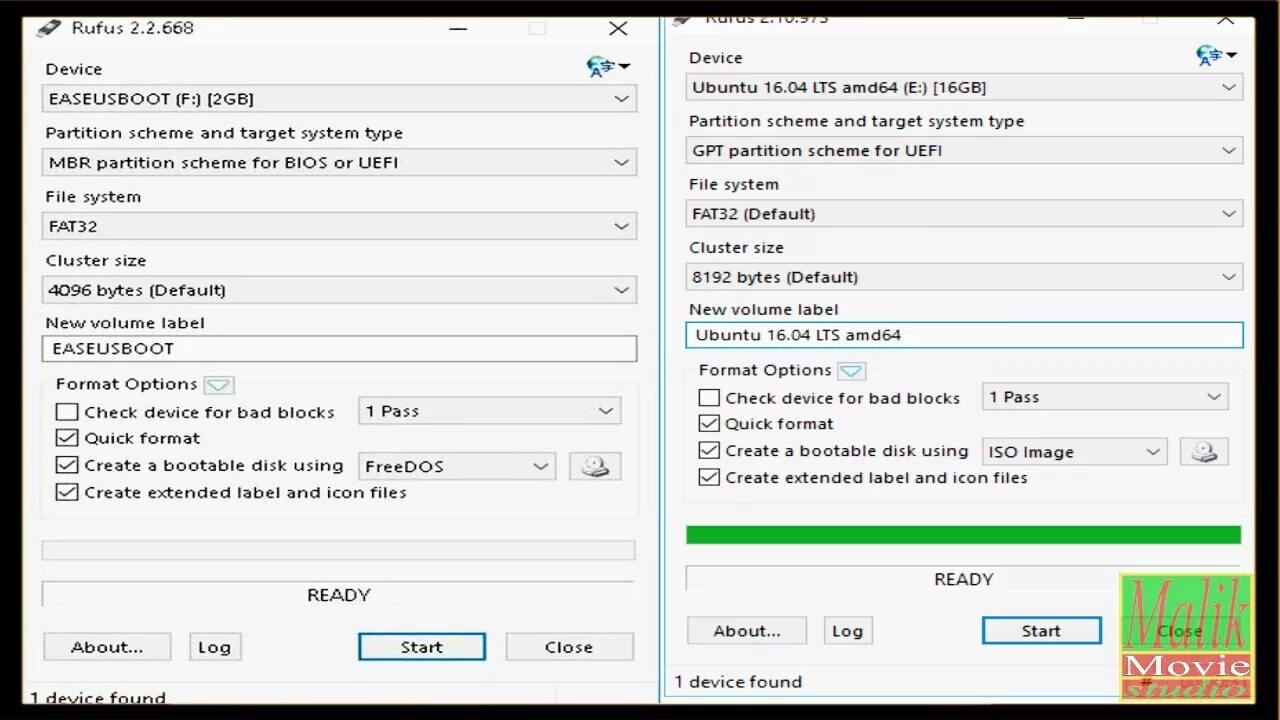
Task: Open the ISO Image boot type dropdown
Action: [1074, 452]
